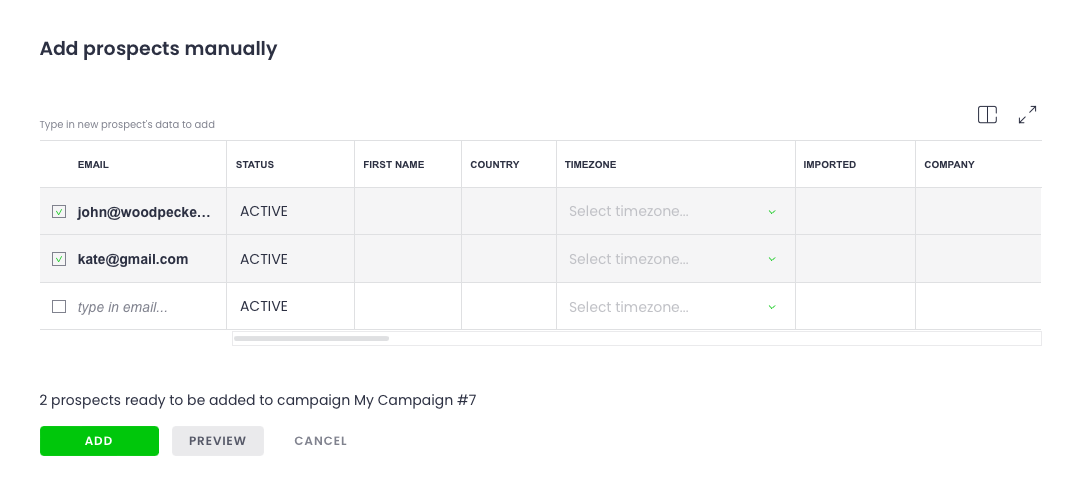Click the expand to fullscreen arrows icon

coord(1027,115)
